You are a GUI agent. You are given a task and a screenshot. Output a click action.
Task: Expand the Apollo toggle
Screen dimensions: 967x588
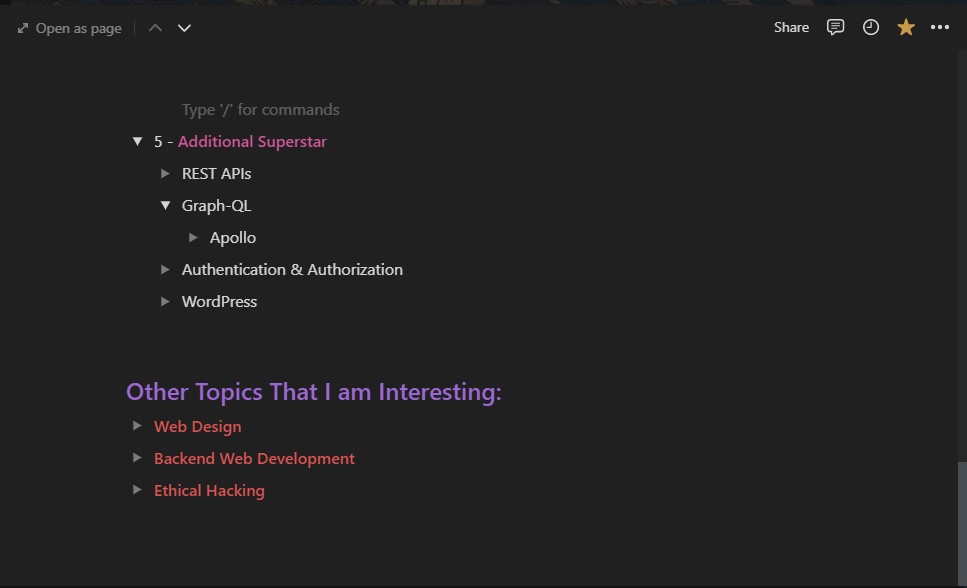[x=193, y=238]
